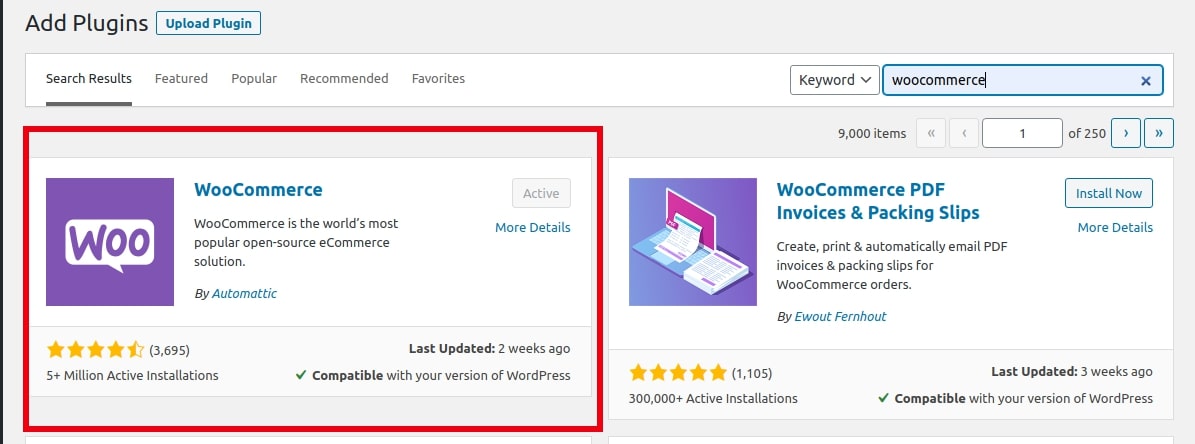The width and height of the screenshot is (1195, 444).
Task: Open WooCommerce PDF Invoices & Packing Slips title
Action: tap(878, 201)
